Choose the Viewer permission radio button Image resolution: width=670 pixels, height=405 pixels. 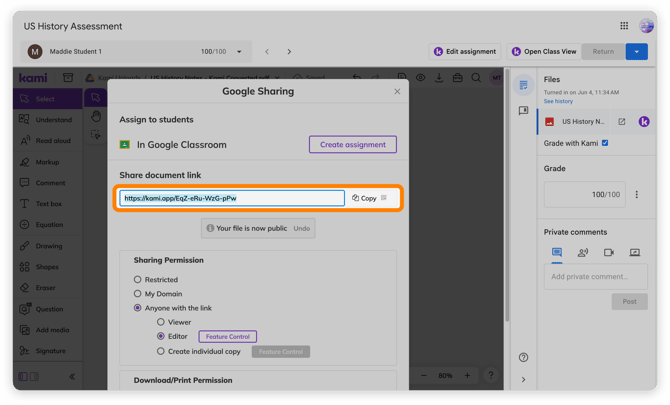[x=160, y=322]
